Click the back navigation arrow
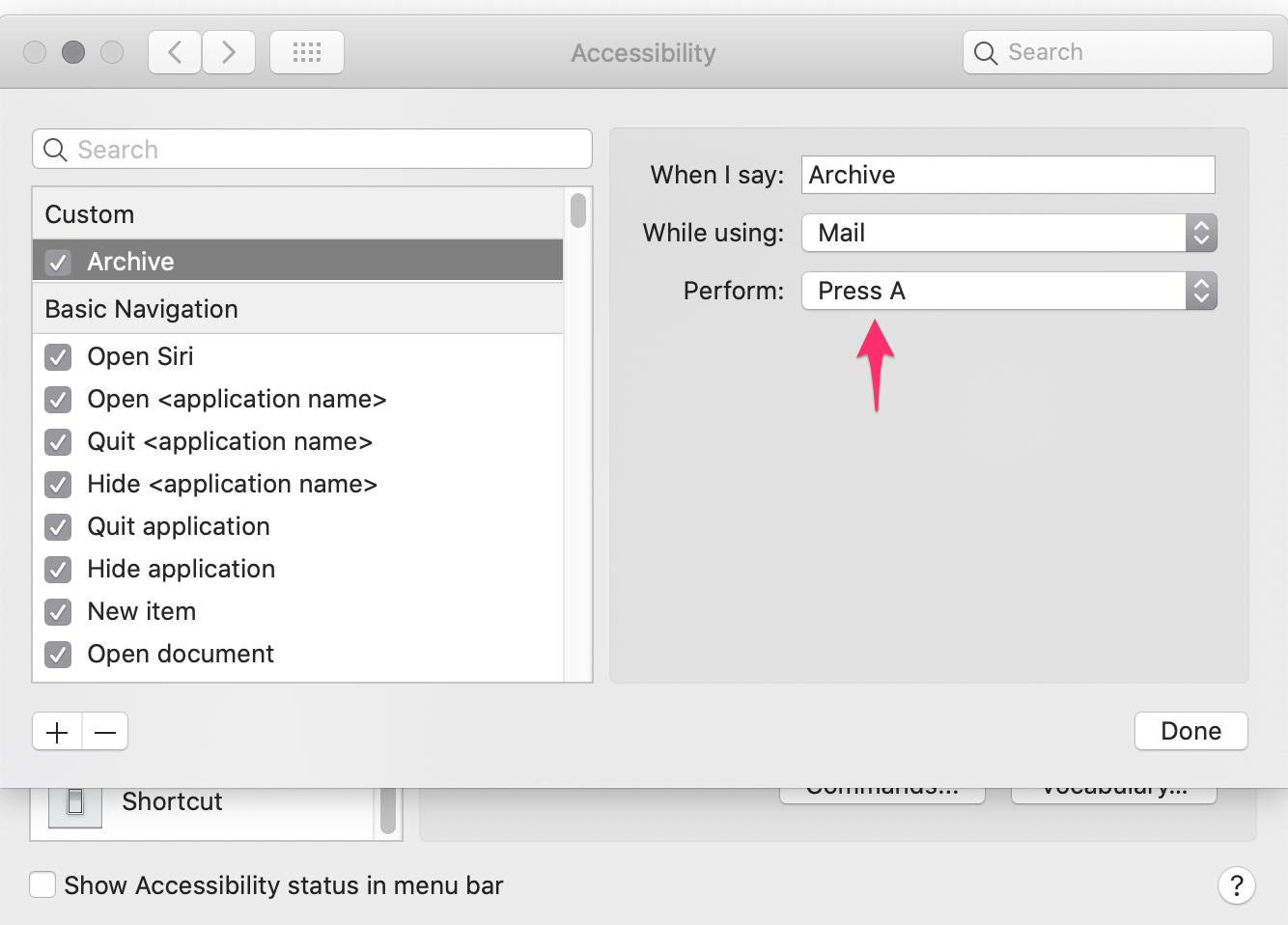 click(x=175, y=52)
